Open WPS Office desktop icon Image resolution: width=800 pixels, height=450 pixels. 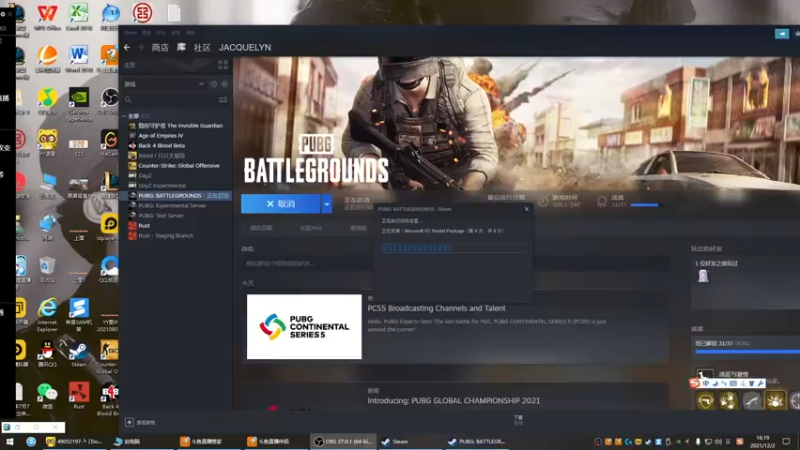click(47, 17)
